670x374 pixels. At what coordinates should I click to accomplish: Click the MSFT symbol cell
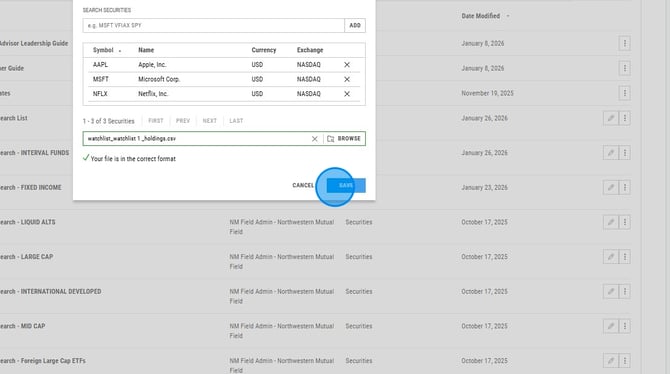[x=101, y=80]
